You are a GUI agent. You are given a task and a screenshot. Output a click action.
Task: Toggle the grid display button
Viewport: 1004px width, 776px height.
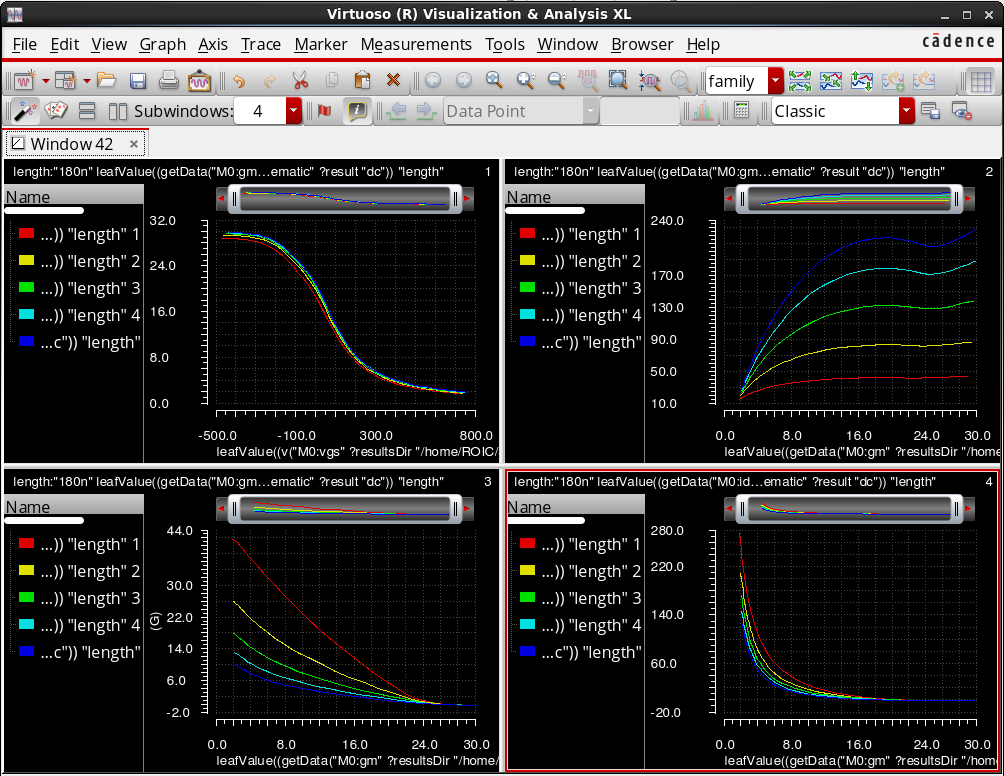point(982,81)
